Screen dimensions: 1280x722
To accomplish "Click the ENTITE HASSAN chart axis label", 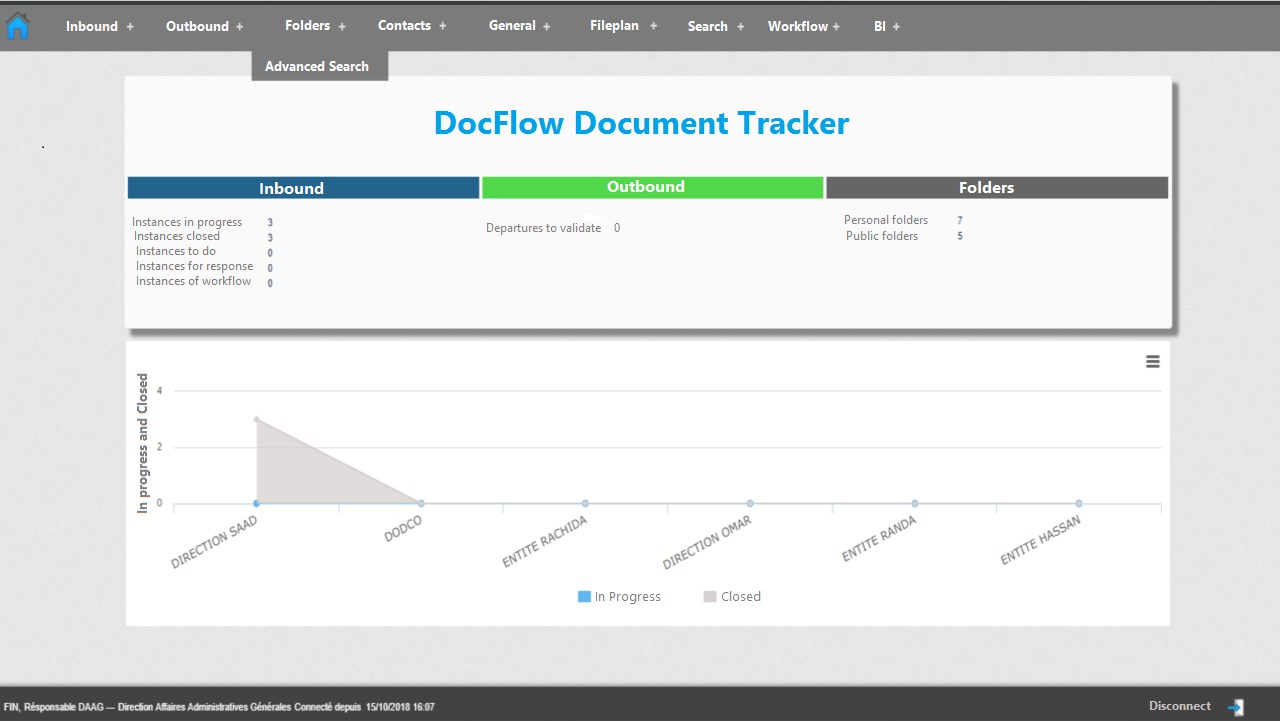I will click(1041, 540).
